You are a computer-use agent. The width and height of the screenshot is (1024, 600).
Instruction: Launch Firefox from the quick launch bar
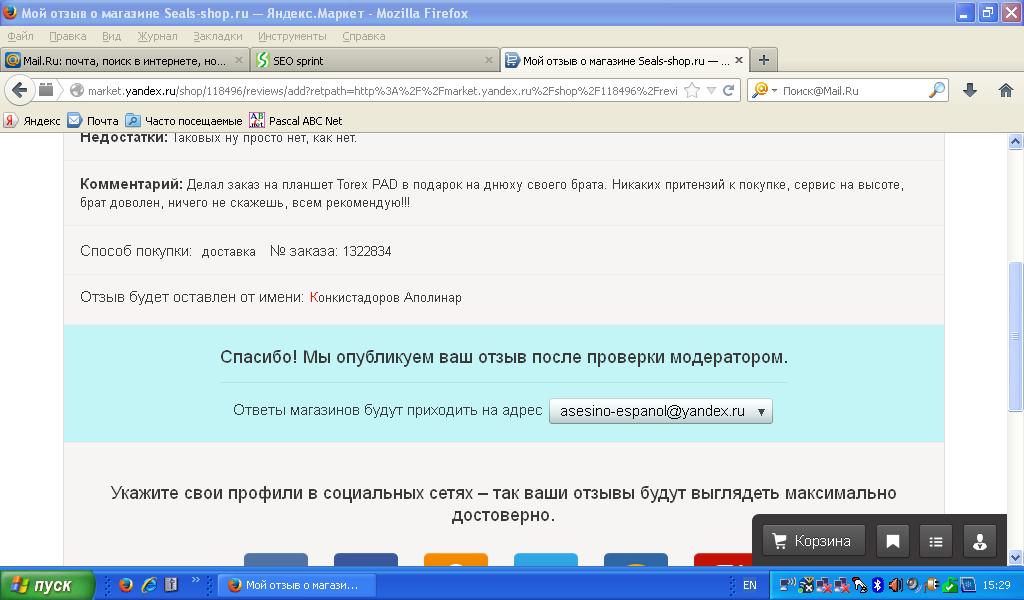tap(126, 584)
